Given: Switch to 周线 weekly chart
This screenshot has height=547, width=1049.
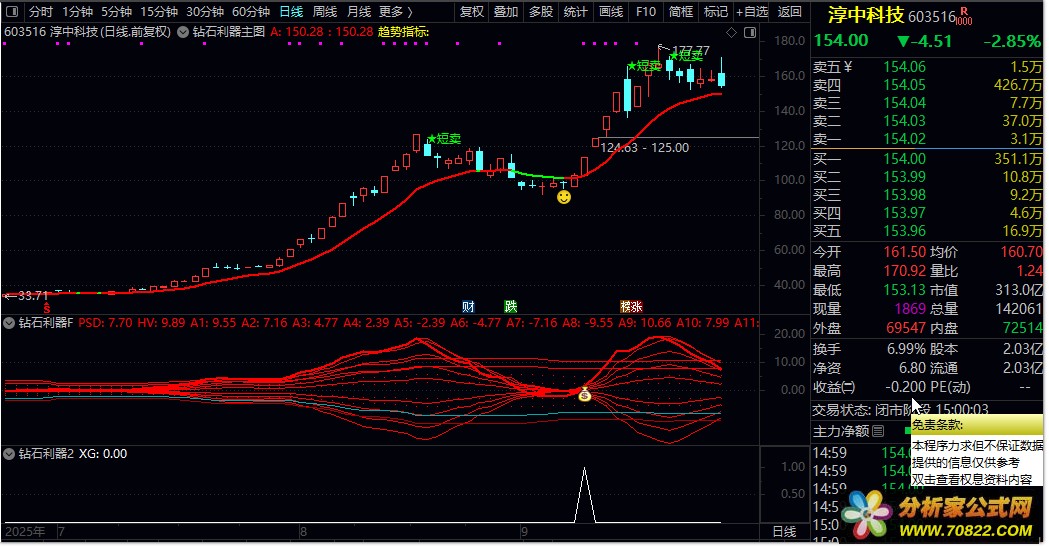Looking at the screenshot, I should point(325,11).
